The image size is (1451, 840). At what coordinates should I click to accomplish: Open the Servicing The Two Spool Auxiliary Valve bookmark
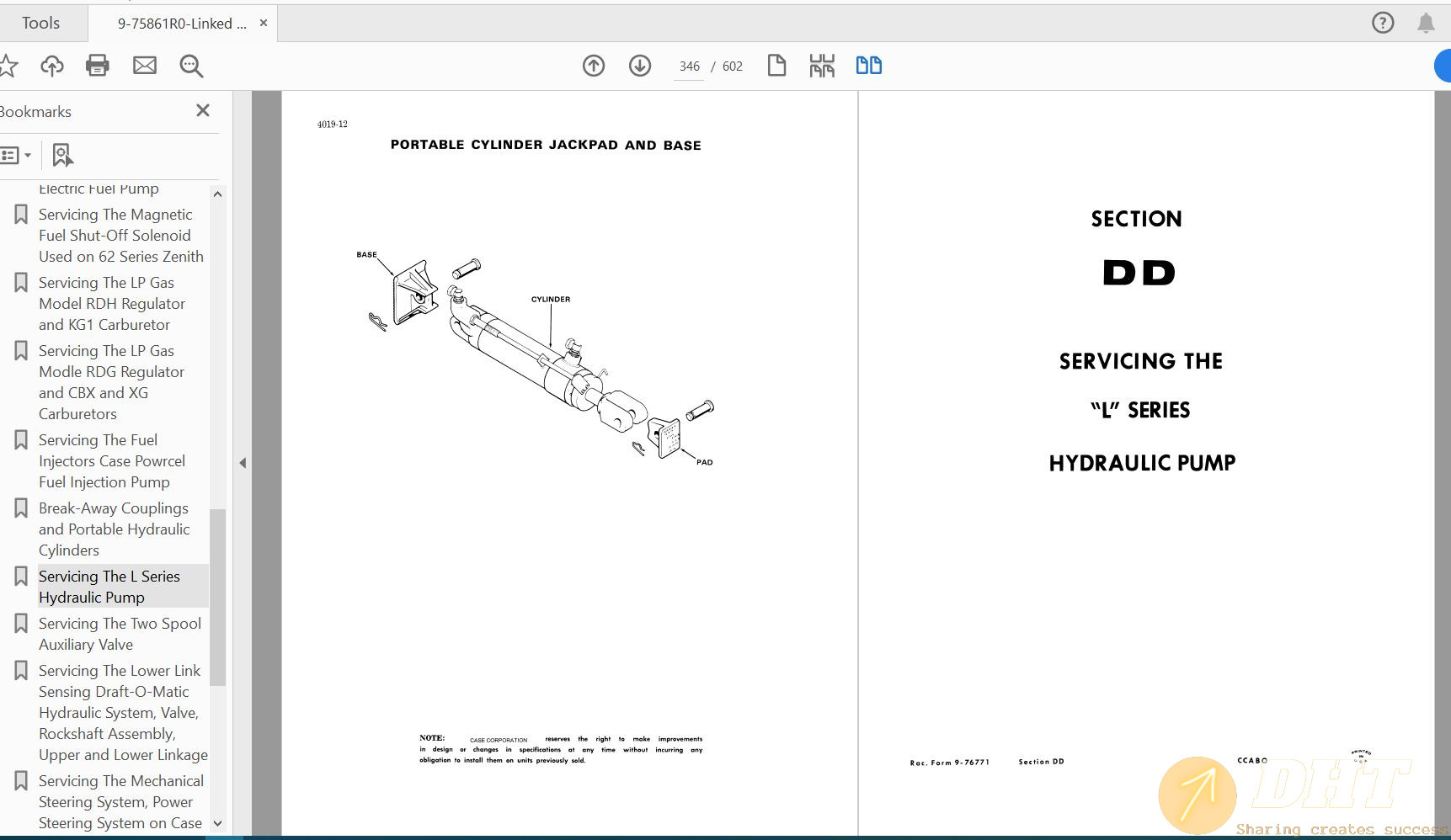pyautogui.click(x=120, y=634)
